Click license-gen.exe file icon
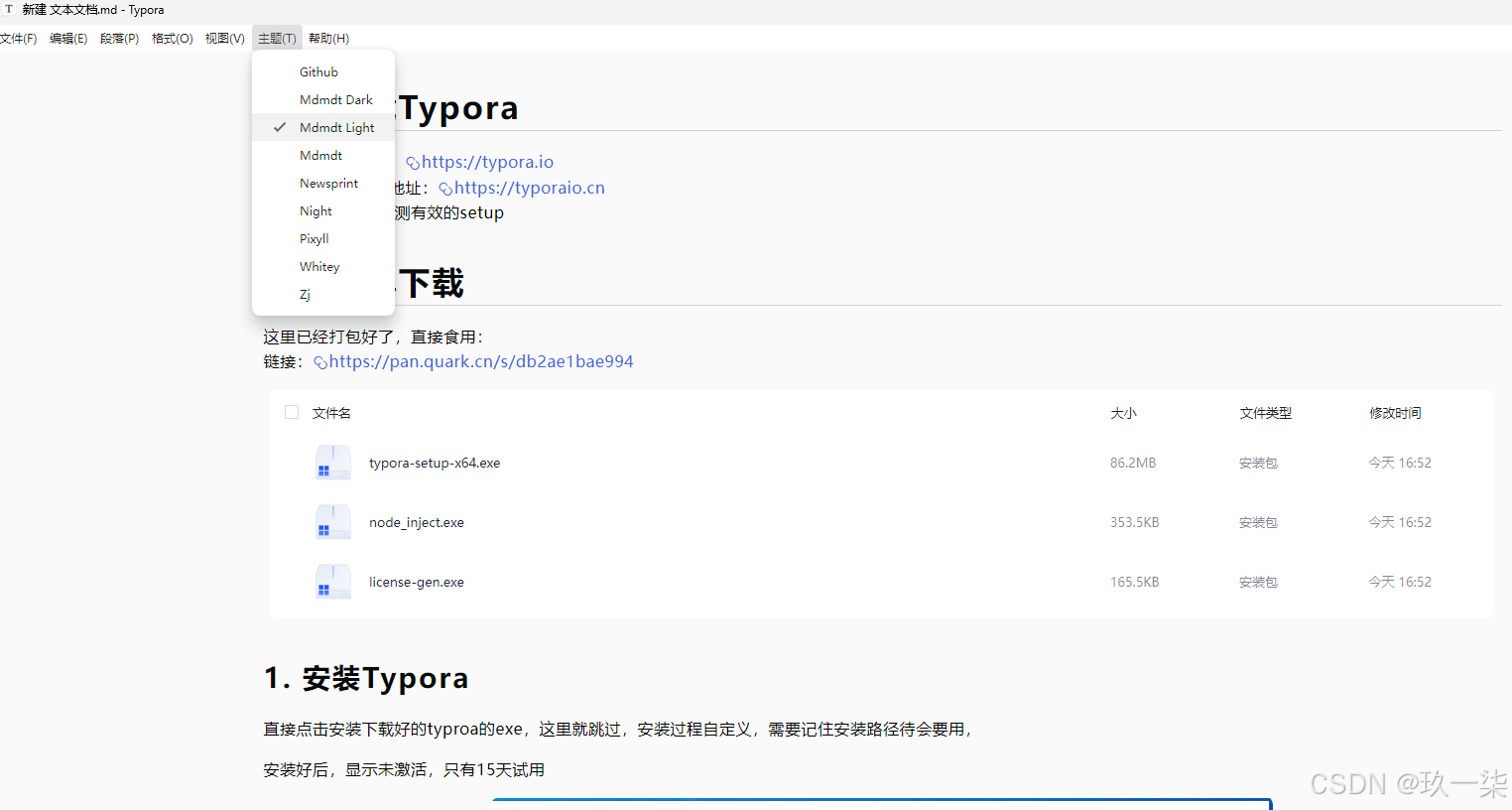This screenshot has width=1512, height=810. (333, 582)
